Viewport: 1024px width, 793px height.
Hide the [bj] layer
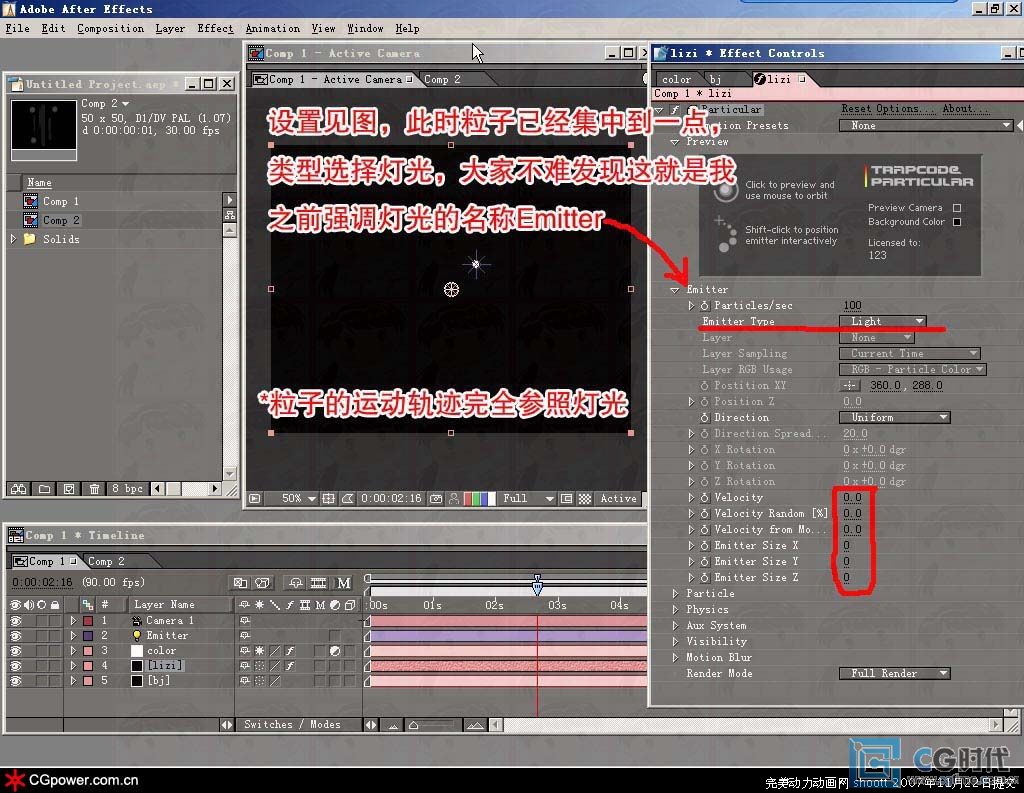tap(16, 681)
